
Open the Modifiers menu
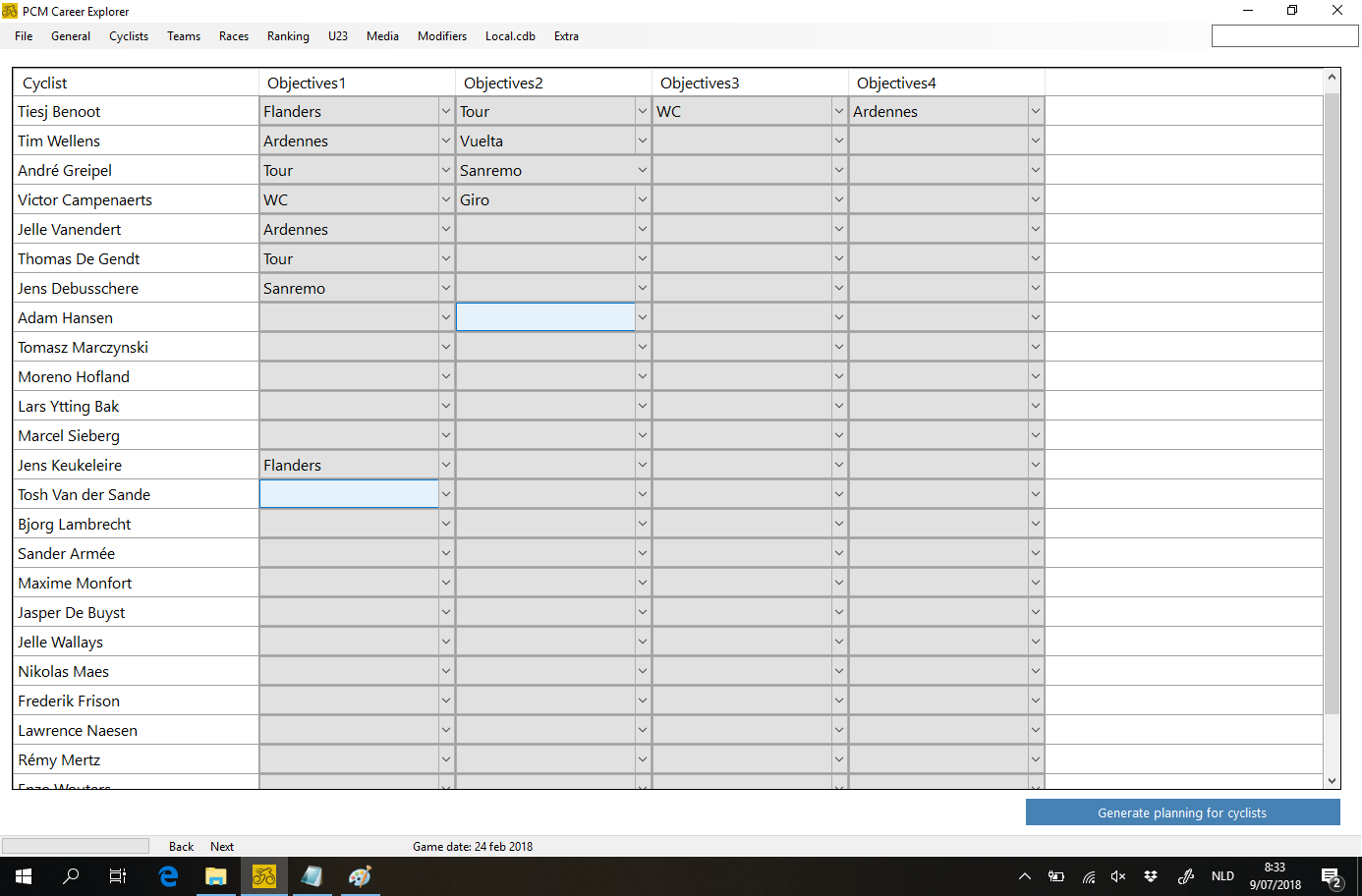pyautogui.click(x=441, y=36)
